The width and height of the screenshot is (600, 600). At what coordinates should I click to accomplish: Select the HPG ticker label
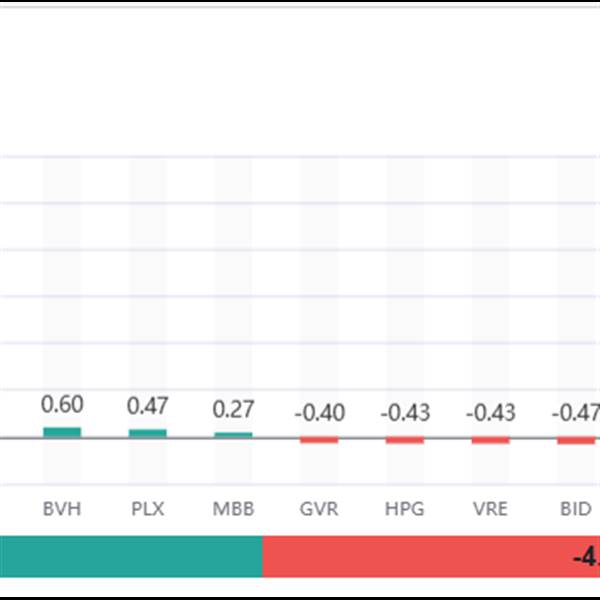coord(405,509)
